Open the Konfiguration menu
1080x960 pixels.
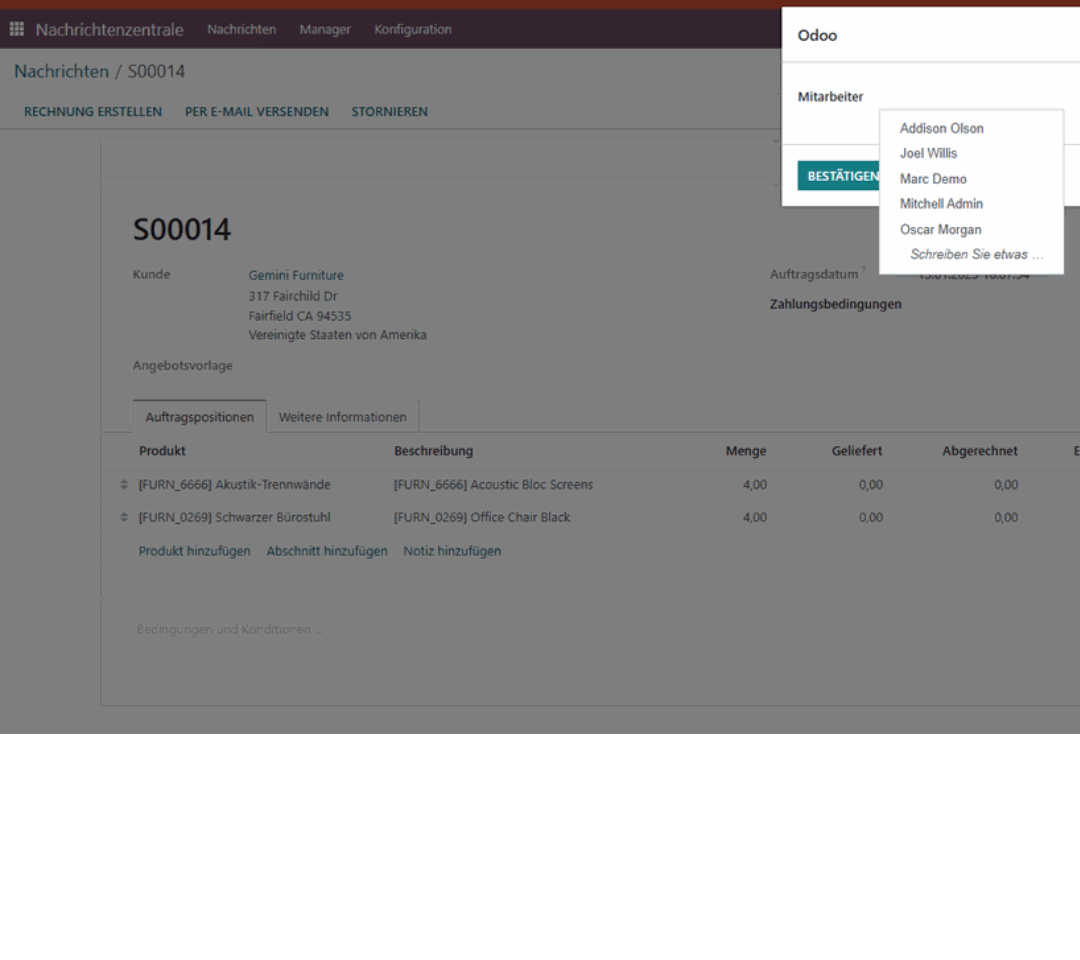coord(413,30)
